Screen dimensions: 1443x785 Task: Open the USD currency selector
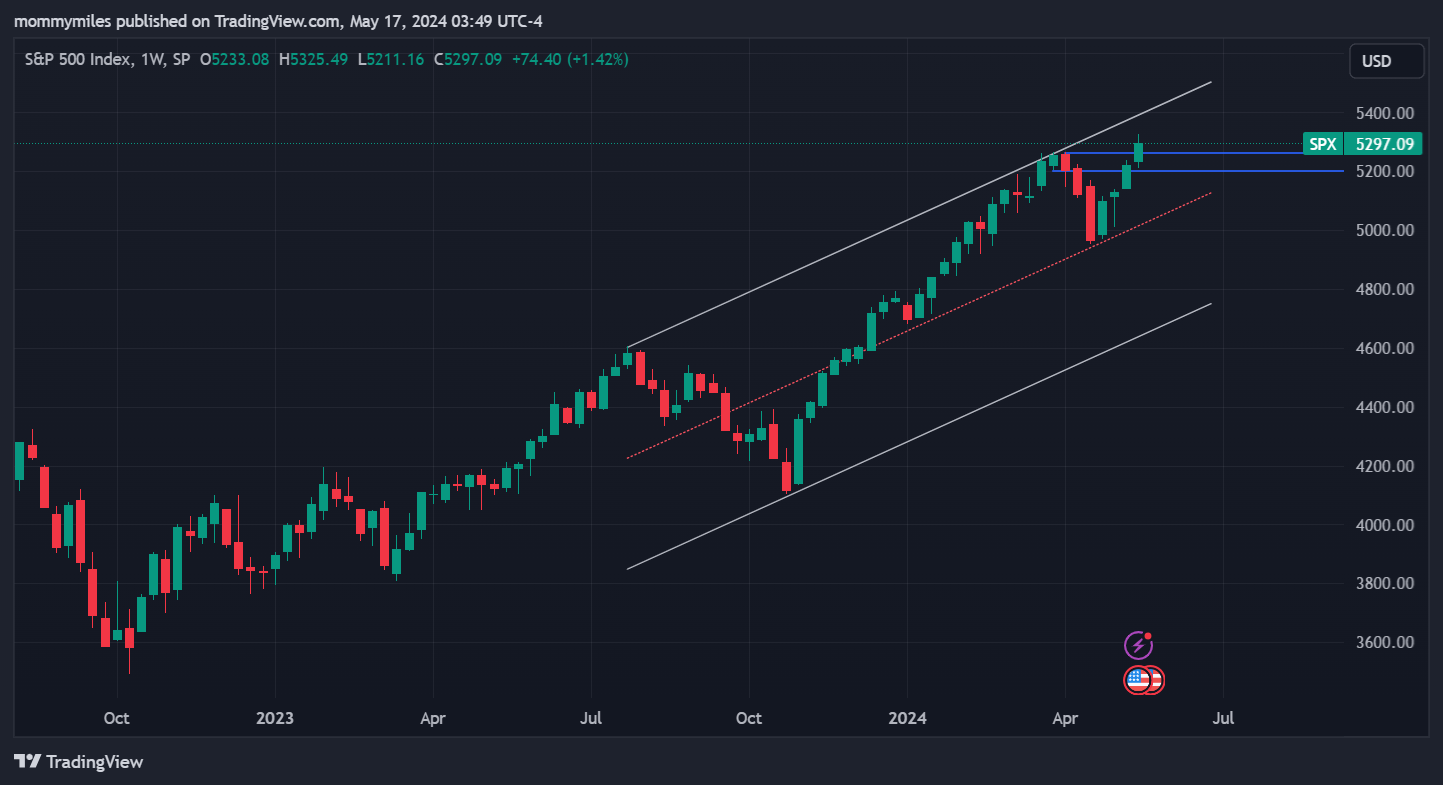point(1386,61)
